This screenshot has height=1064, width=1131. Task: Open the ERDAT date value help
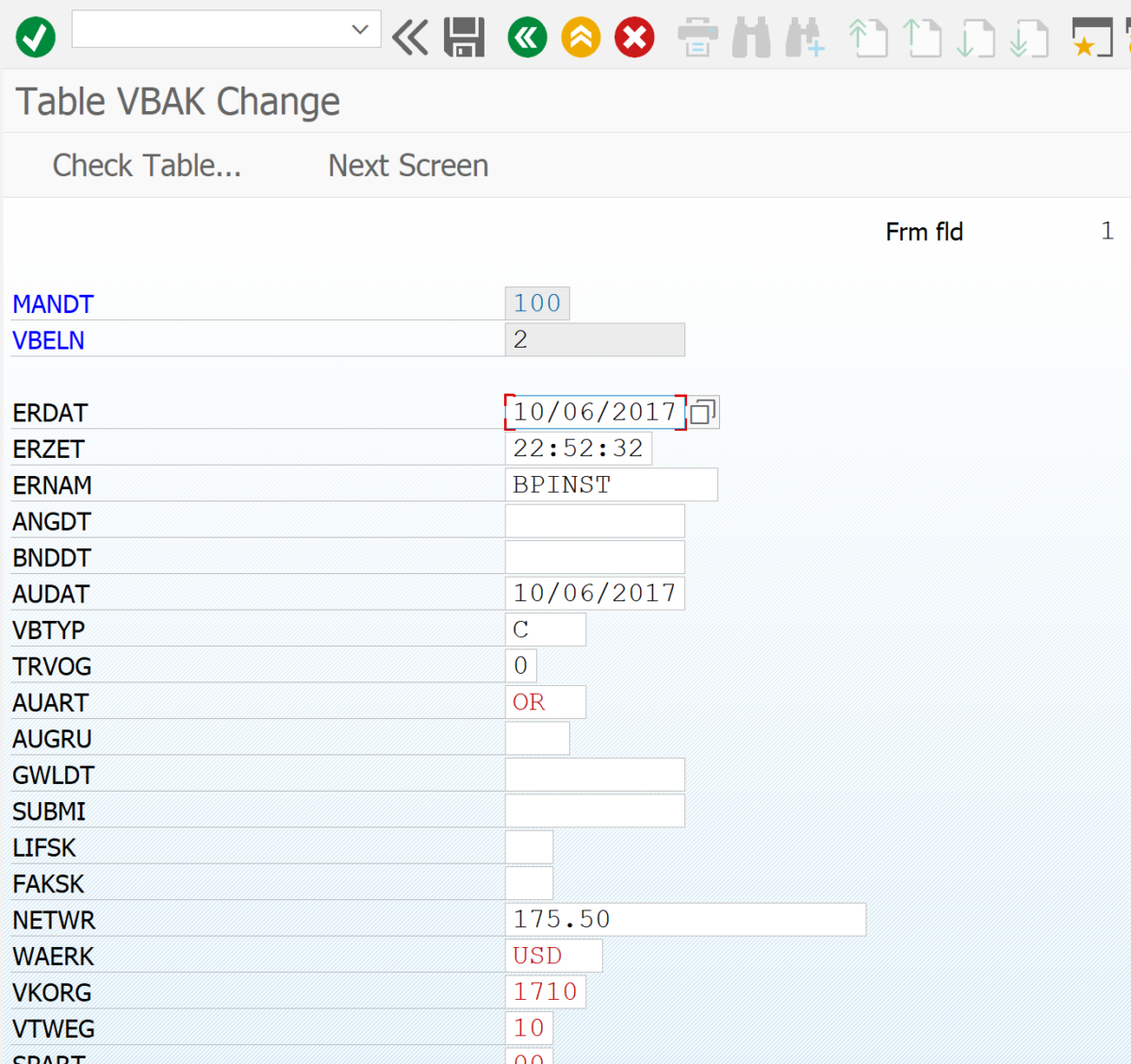[703, 413]
